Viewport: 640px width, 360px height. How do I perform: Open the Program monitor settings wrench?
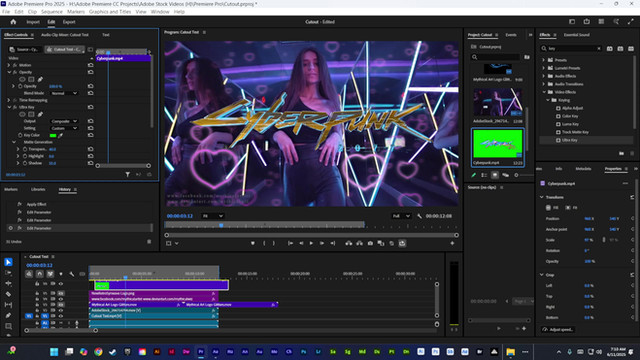click(x=419, y=216)
